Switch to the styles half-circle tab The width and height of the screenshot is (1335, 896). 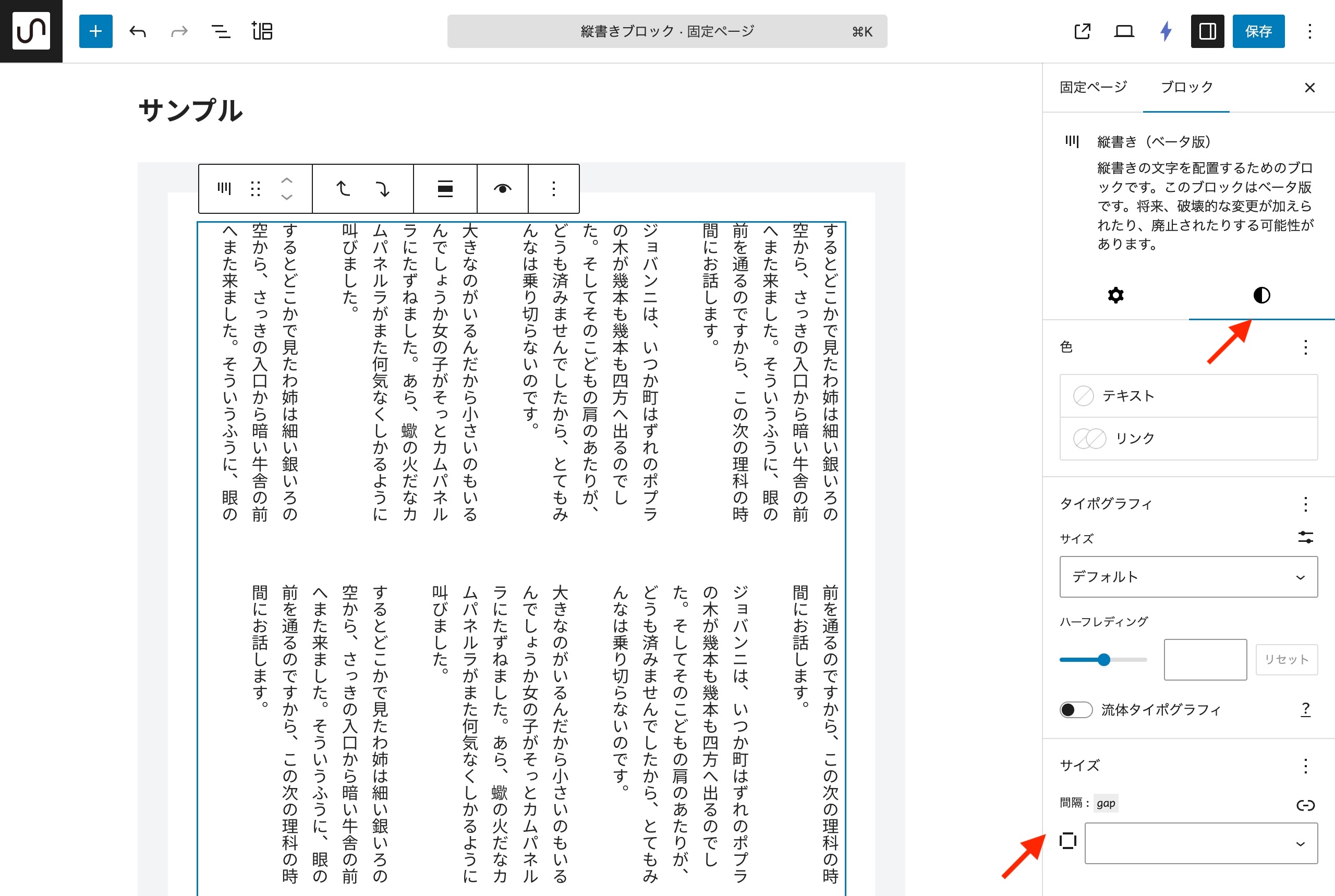click(1261, 295)
